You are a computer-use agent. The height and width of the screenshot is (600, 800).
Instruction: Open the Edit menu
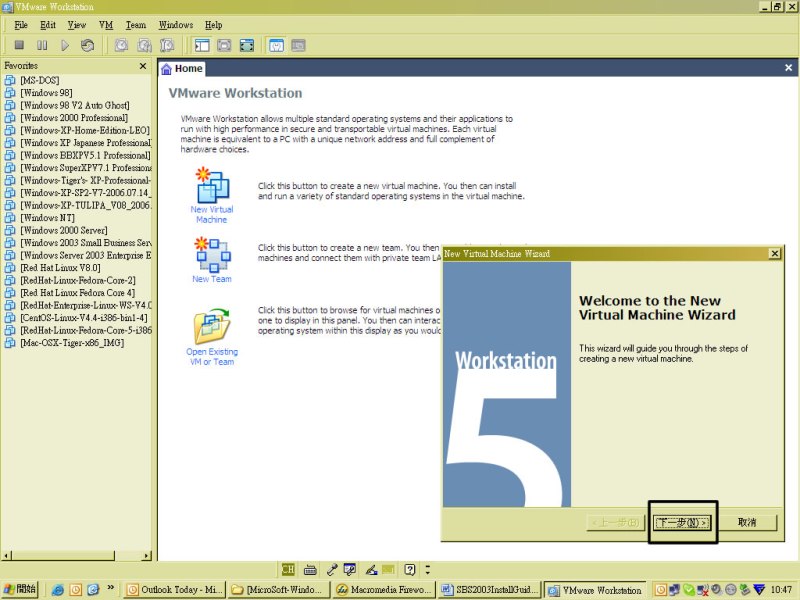coord(48,25)
